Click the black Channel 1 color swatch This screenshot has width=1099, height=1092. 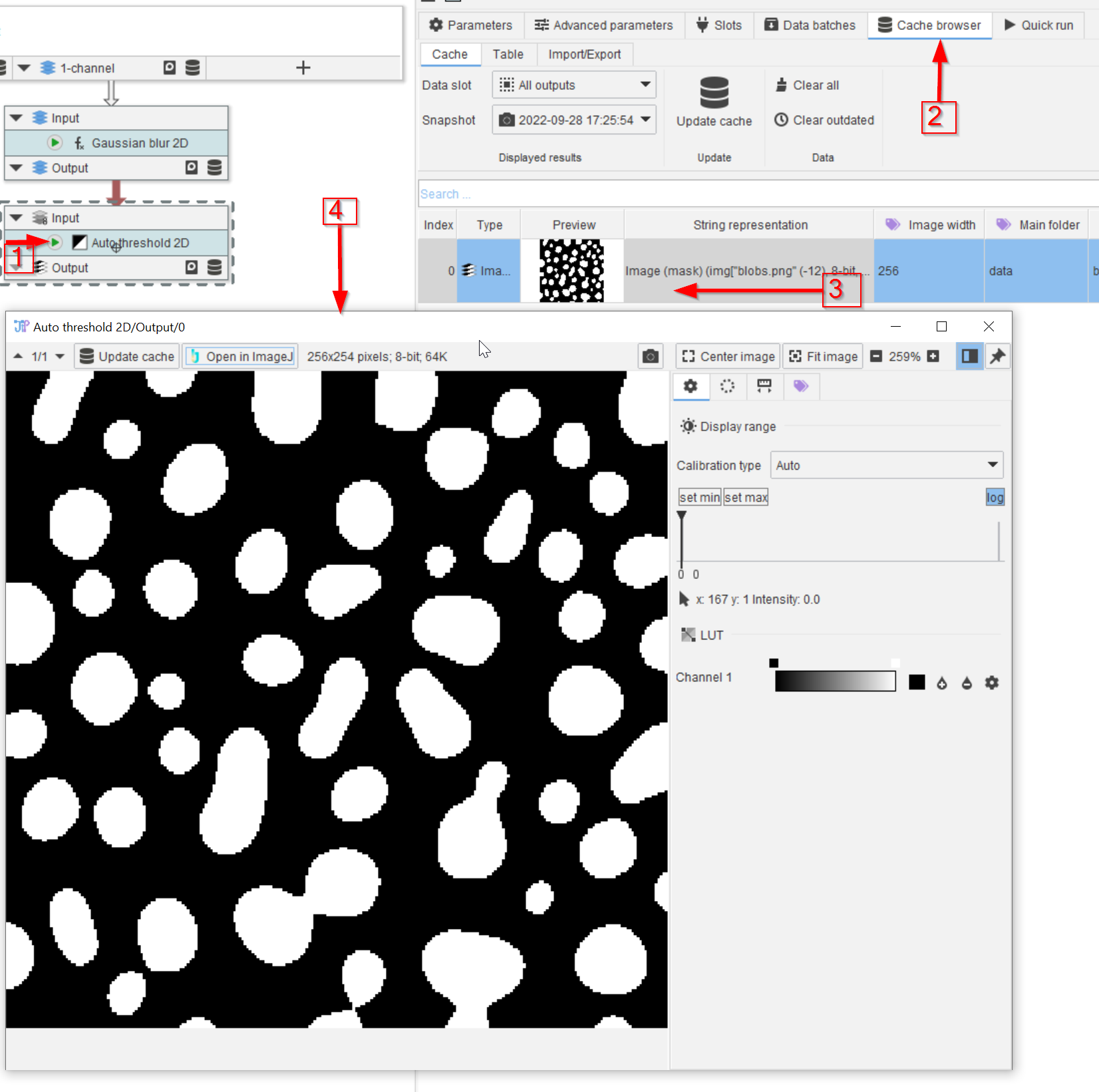click(917, 683)
